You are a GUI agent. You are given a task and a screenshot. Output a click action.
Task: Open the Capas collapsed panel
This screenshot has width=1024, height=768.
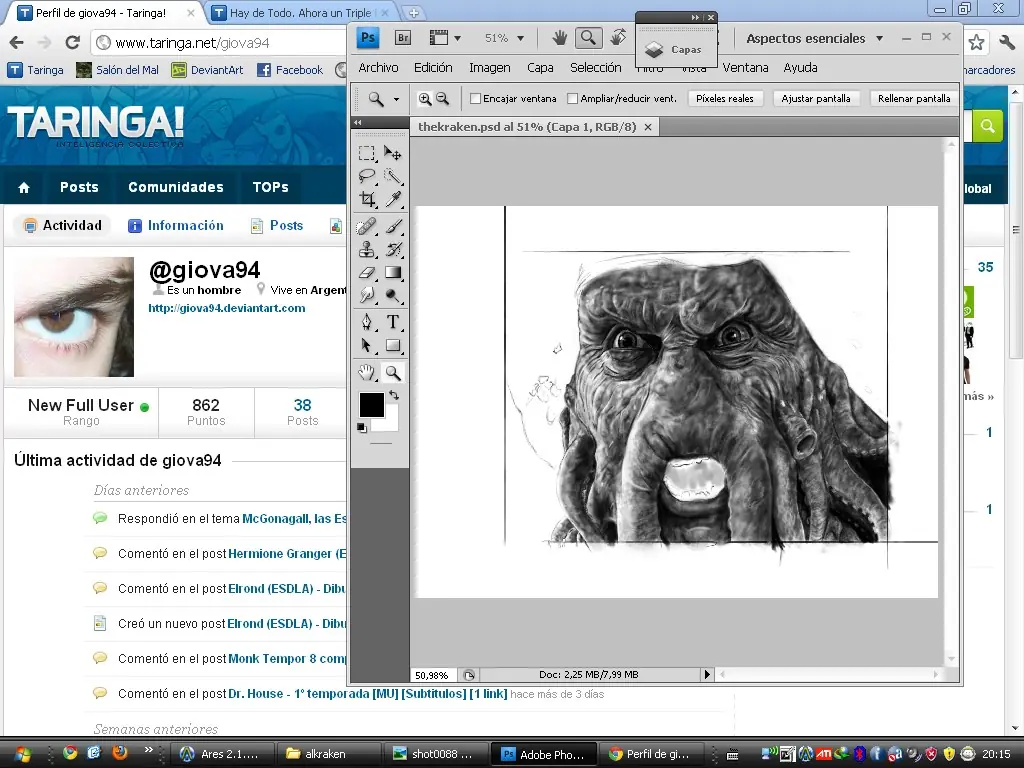[674, 49]
